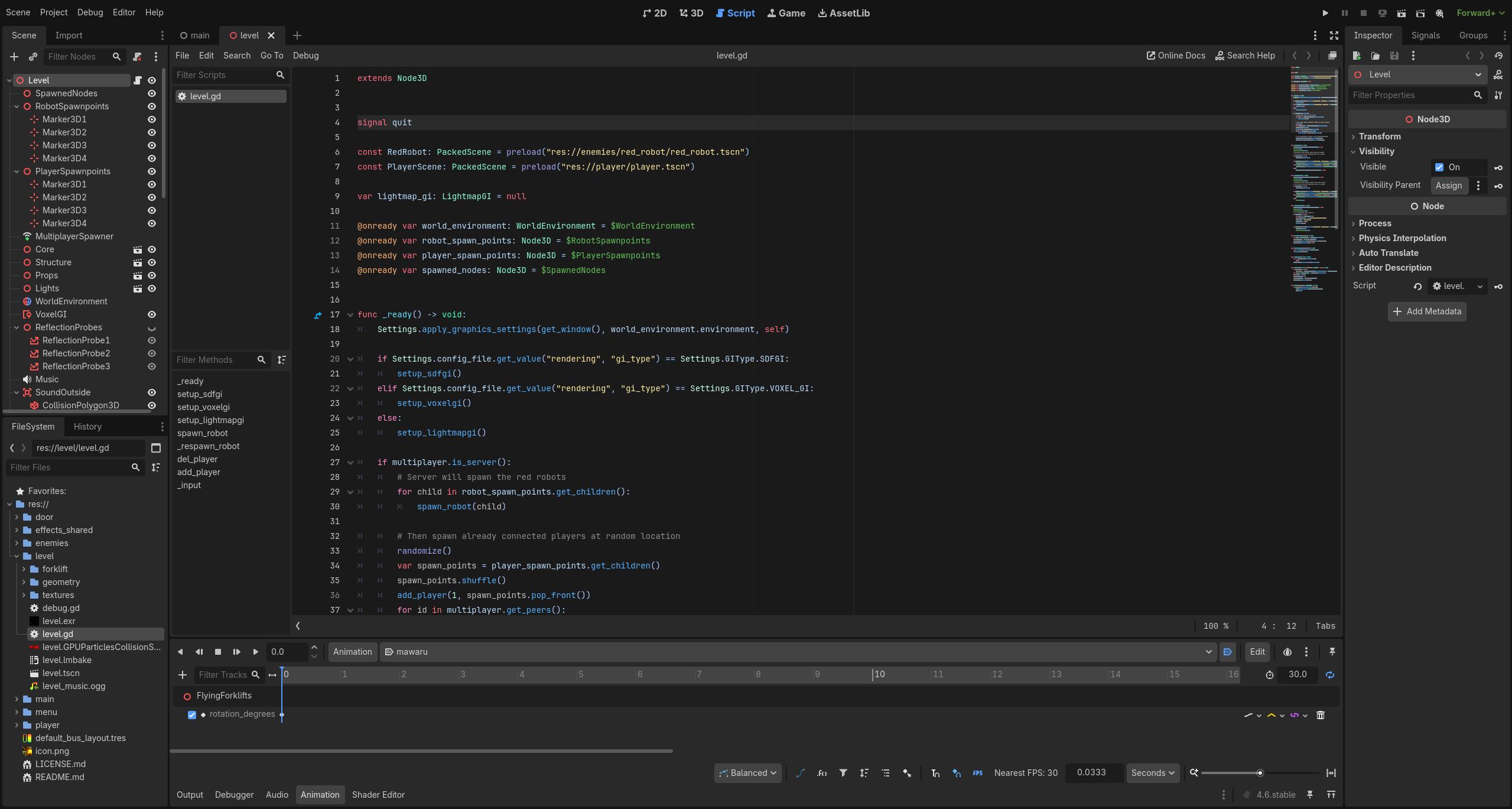This screenshot has height=809, width=1512.
Task: Expand the Transform section in Inspector
Action: tap(1379, 137)
